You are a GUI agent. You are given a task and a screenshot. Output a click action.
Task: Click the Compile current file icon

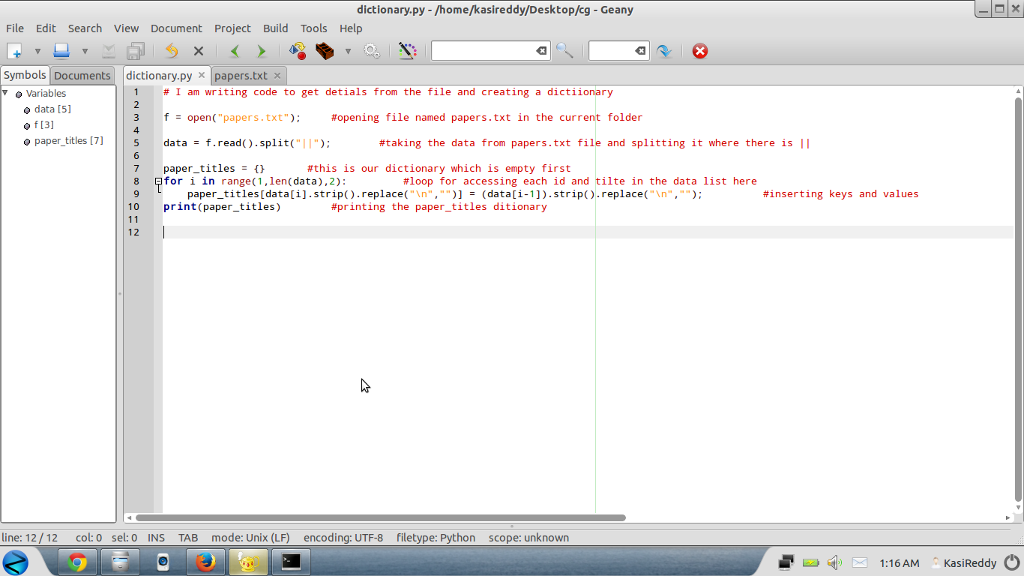point(297,51)
